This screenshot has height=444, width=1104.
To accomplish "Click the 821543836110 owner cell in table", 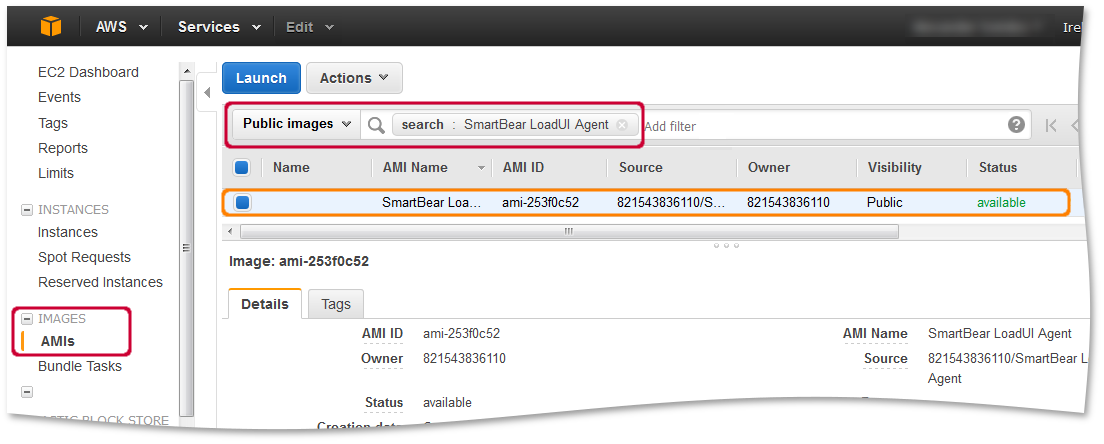I will tap(789, 203).
